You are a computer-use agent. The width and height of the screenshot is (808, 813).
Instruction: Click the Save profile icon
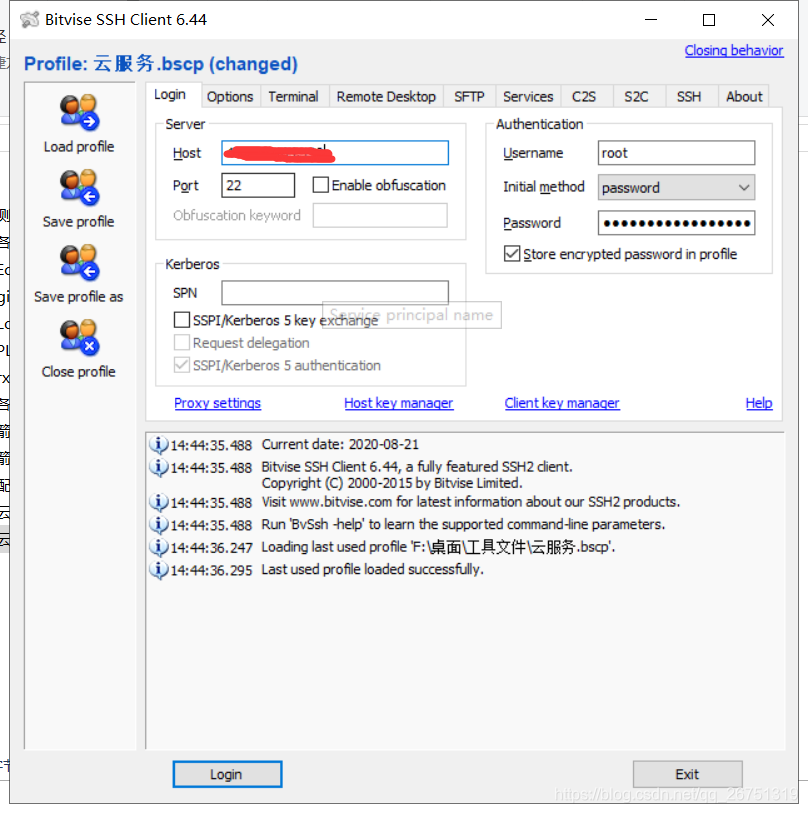coord(79,188)
